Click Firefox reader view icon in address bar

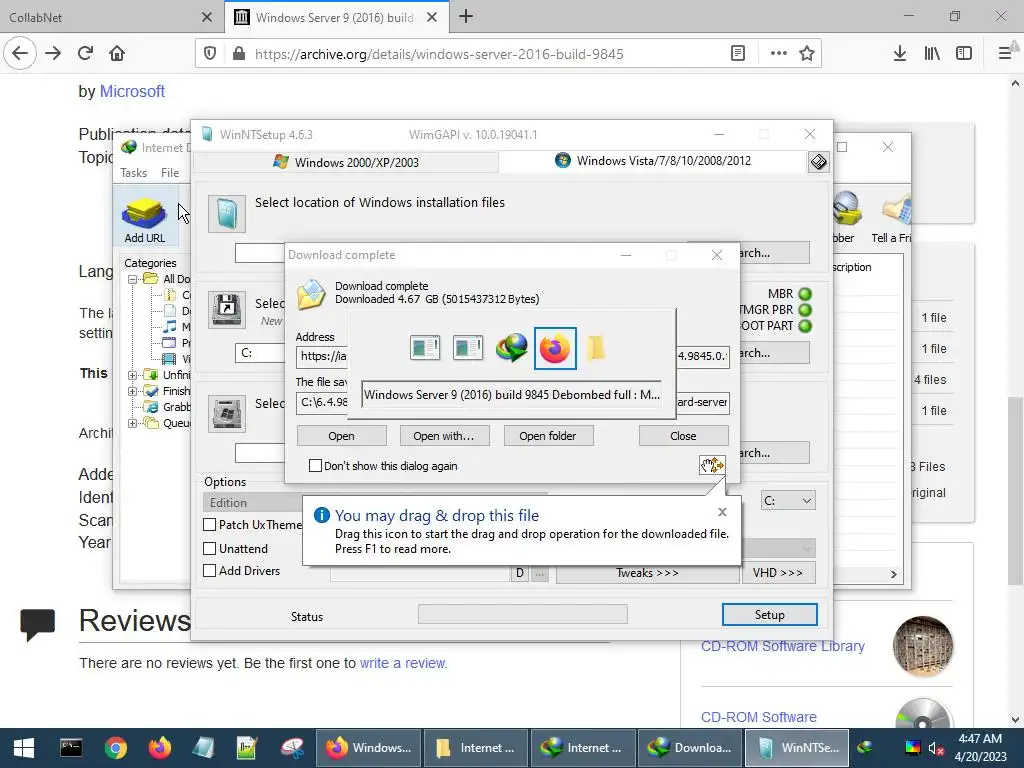pyautogui.click(x=738, y=54)
